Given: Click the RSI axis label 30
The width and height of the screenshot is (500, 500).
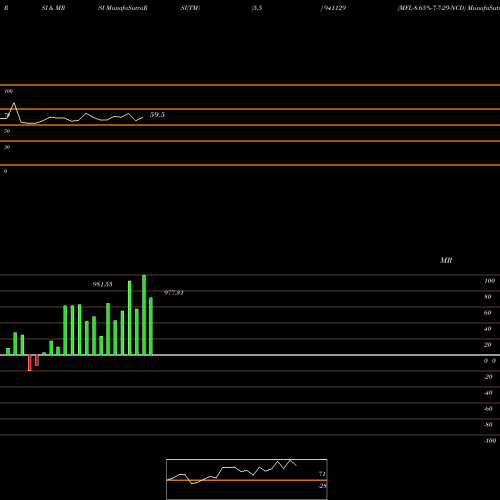Looking at the screenshot, I should [x=7, y=147].
